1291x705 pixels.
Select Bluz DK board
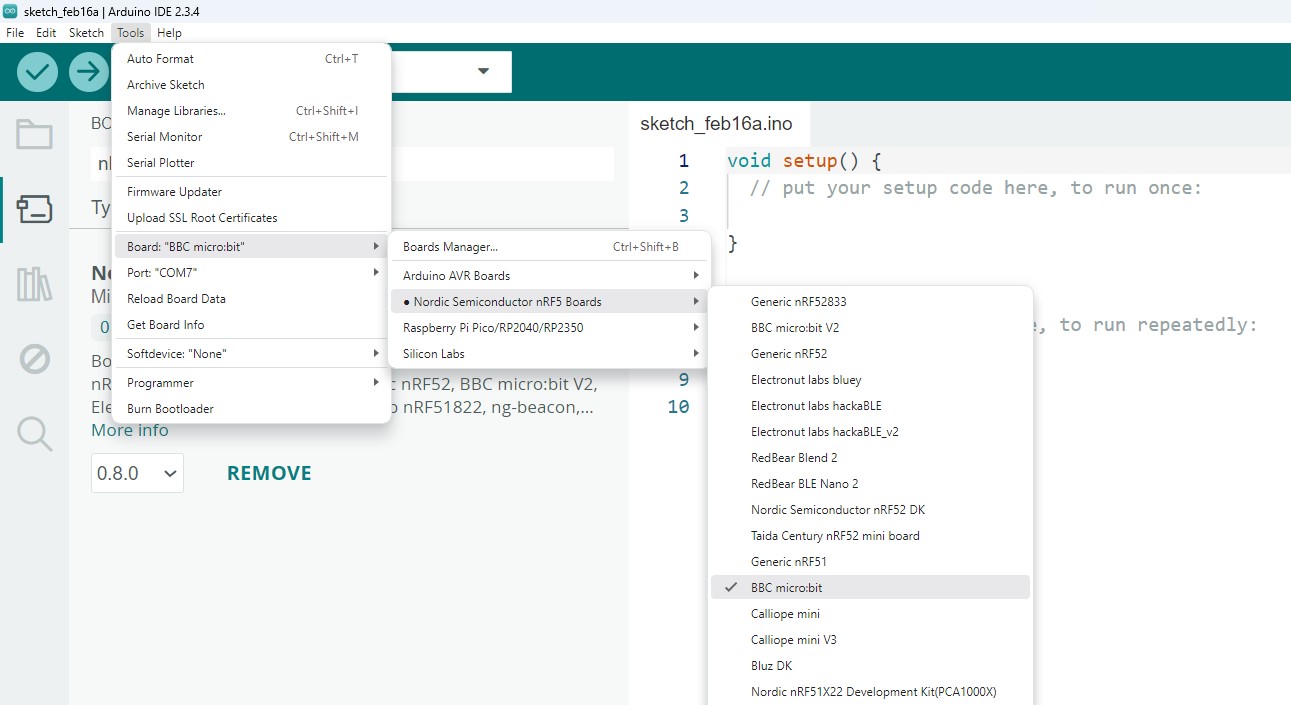[x=870, y=665]
